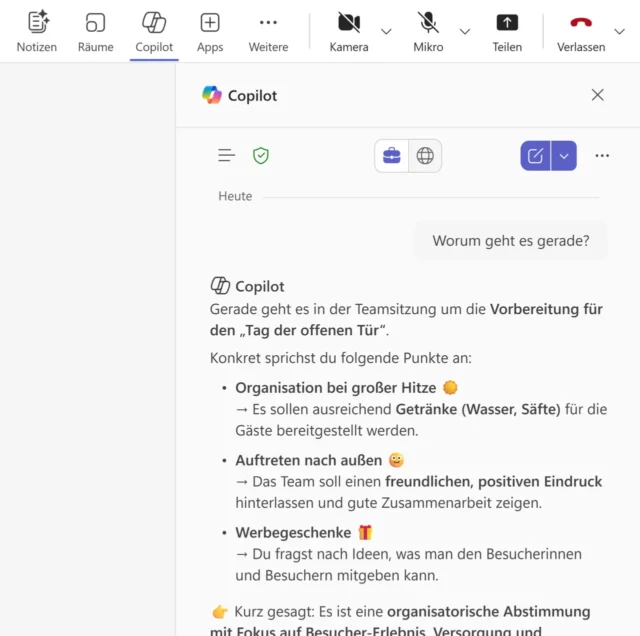Image resolution: width=640 pixels, height=636 pixels.
Task: Start a new Copilot chat
Action: pos(535,156)
